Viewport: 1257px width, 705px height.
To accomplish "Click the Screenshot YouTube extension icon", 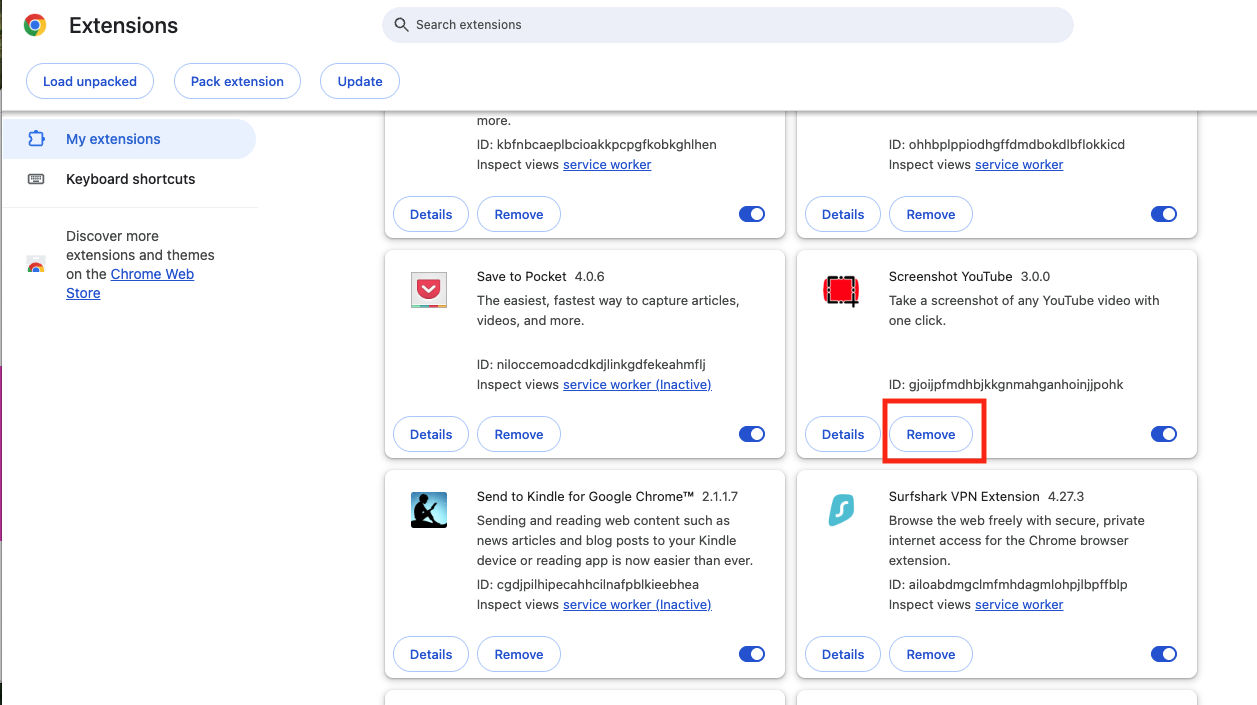I will (x=841, y=291).
